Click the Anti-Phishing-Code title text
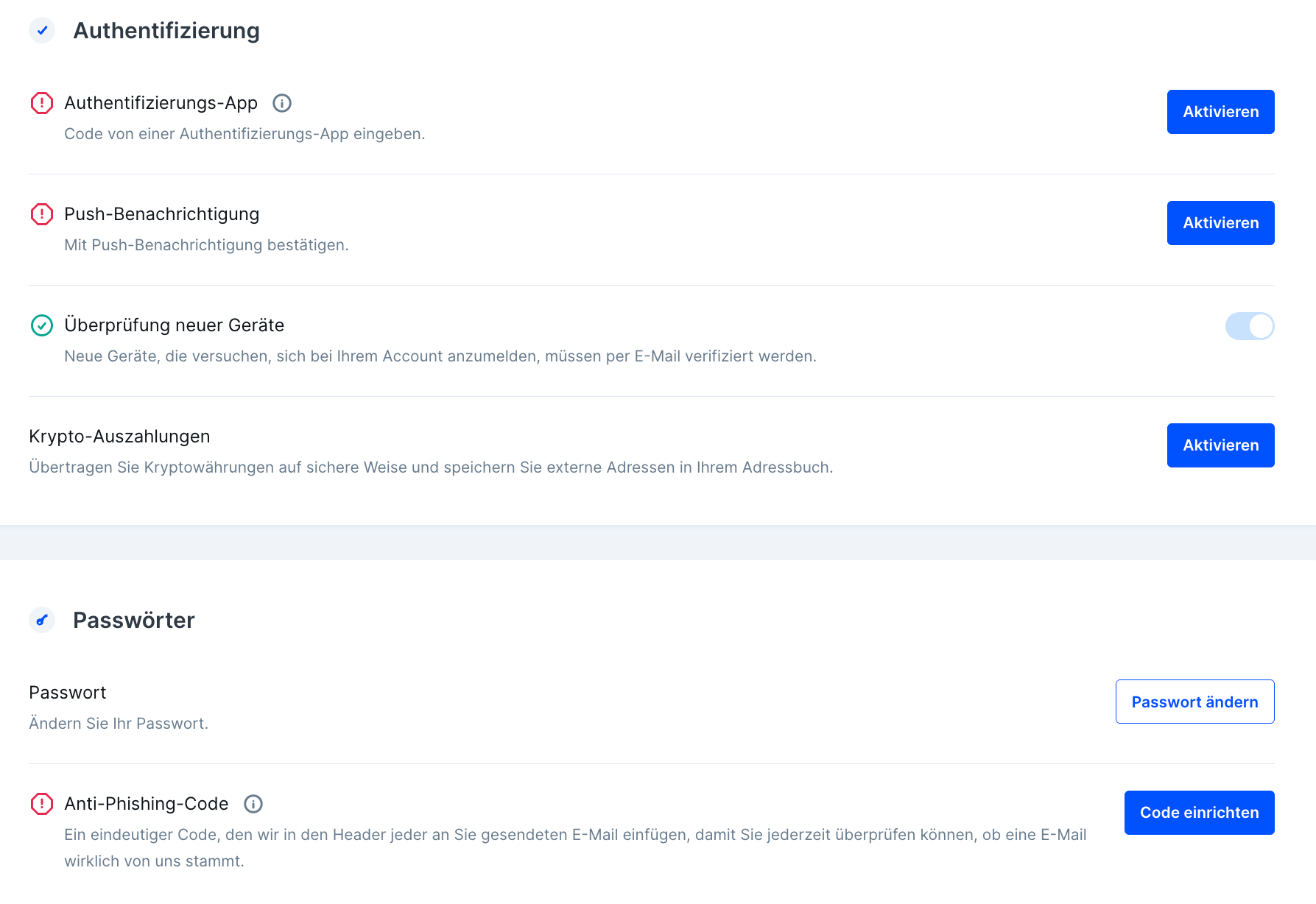The width and height of the screenshot is (1316, 904). tap(147, 804)
